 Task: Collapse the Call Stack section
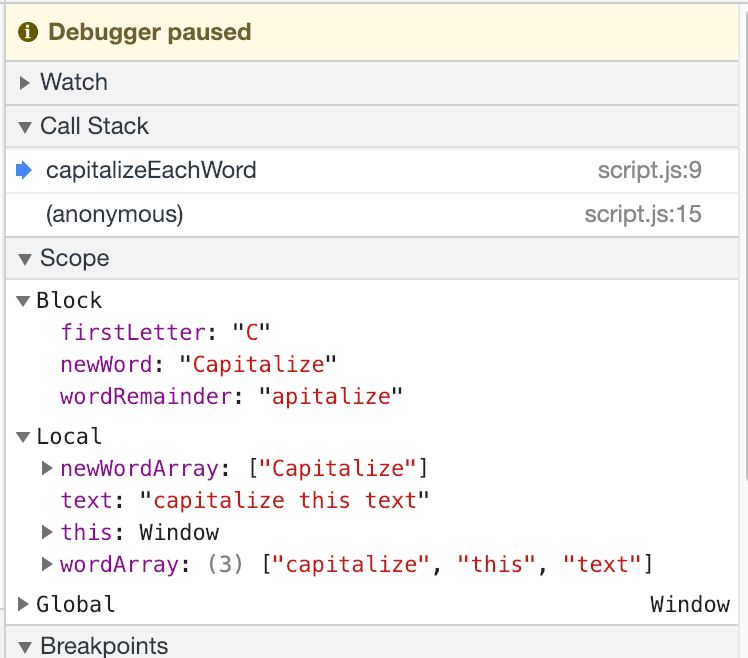[25, 127]
